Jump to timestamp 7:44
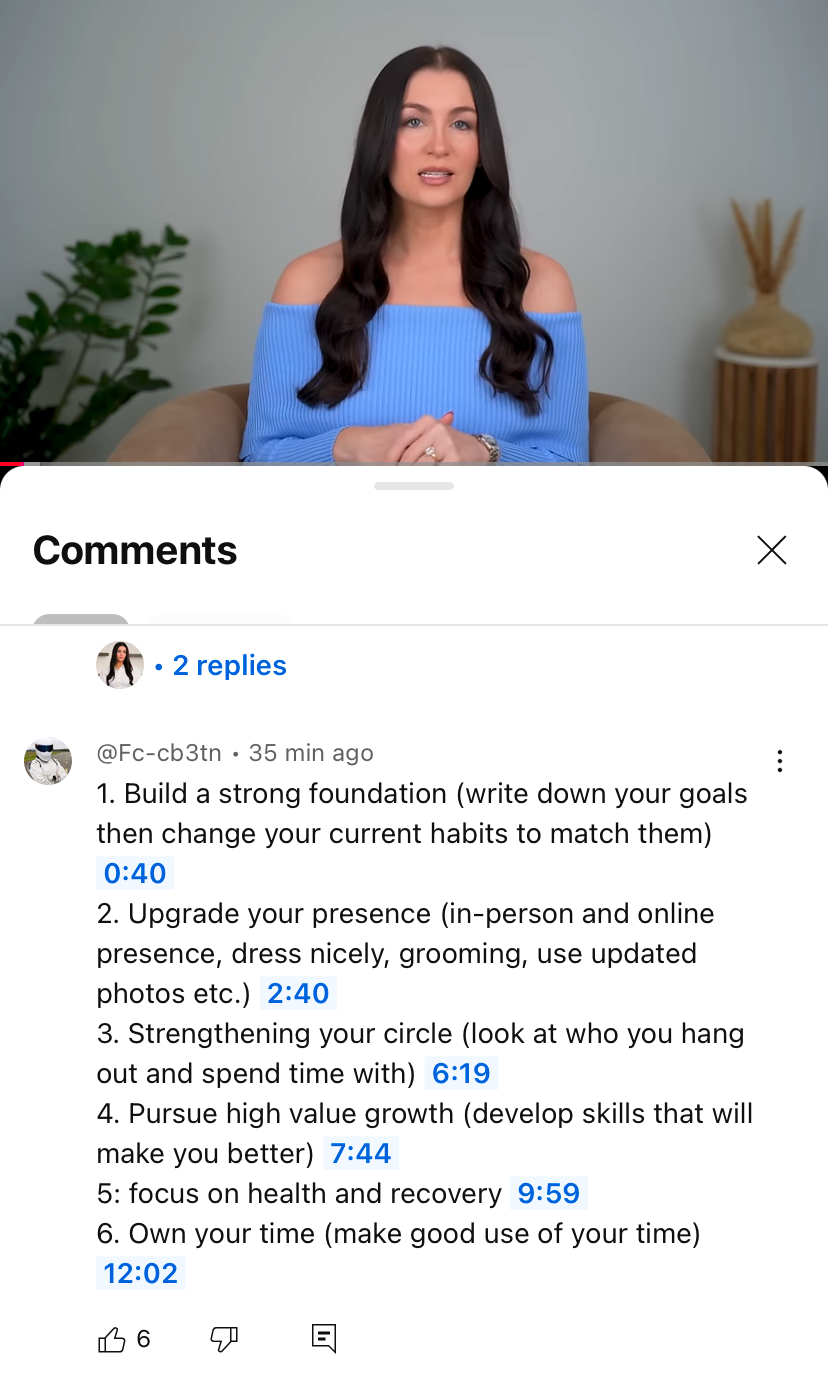828x1378 pixels. pos(360,1153)
